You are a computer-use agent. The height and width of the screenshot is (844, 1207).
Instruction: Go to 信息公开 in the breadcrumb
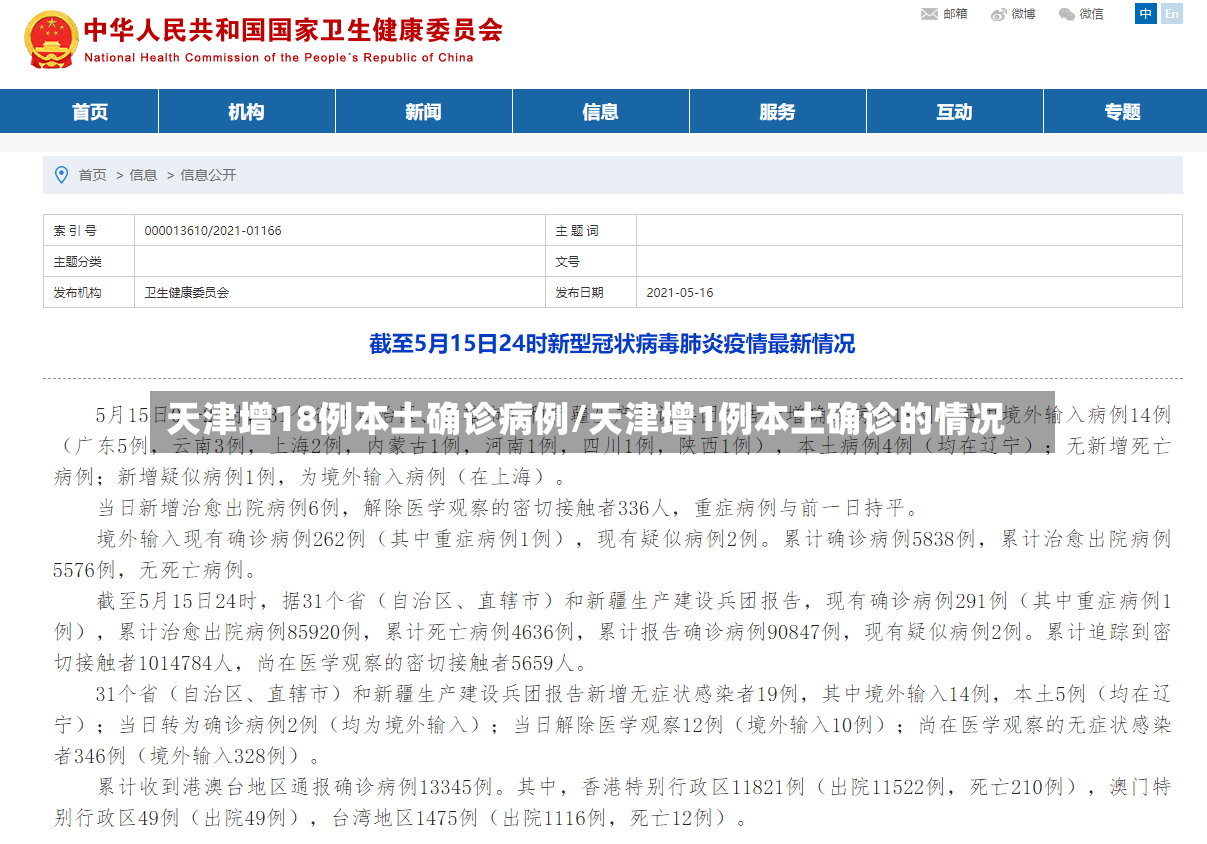208,175
